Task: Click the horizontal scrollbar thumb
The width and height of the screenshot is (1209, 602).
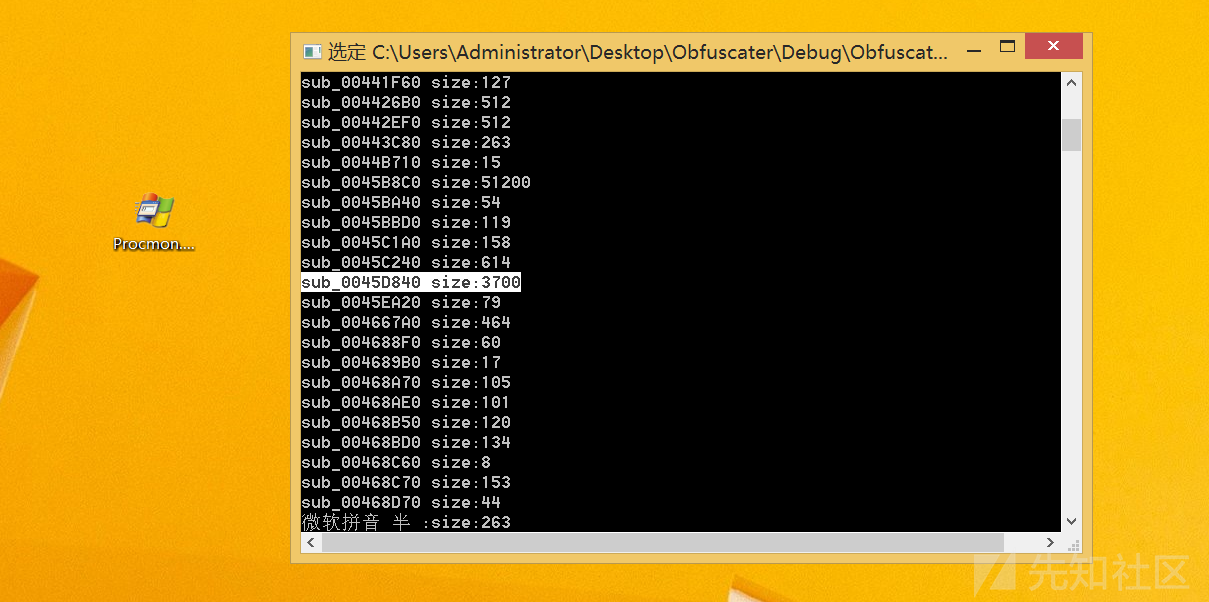Action: click(662, 542)
